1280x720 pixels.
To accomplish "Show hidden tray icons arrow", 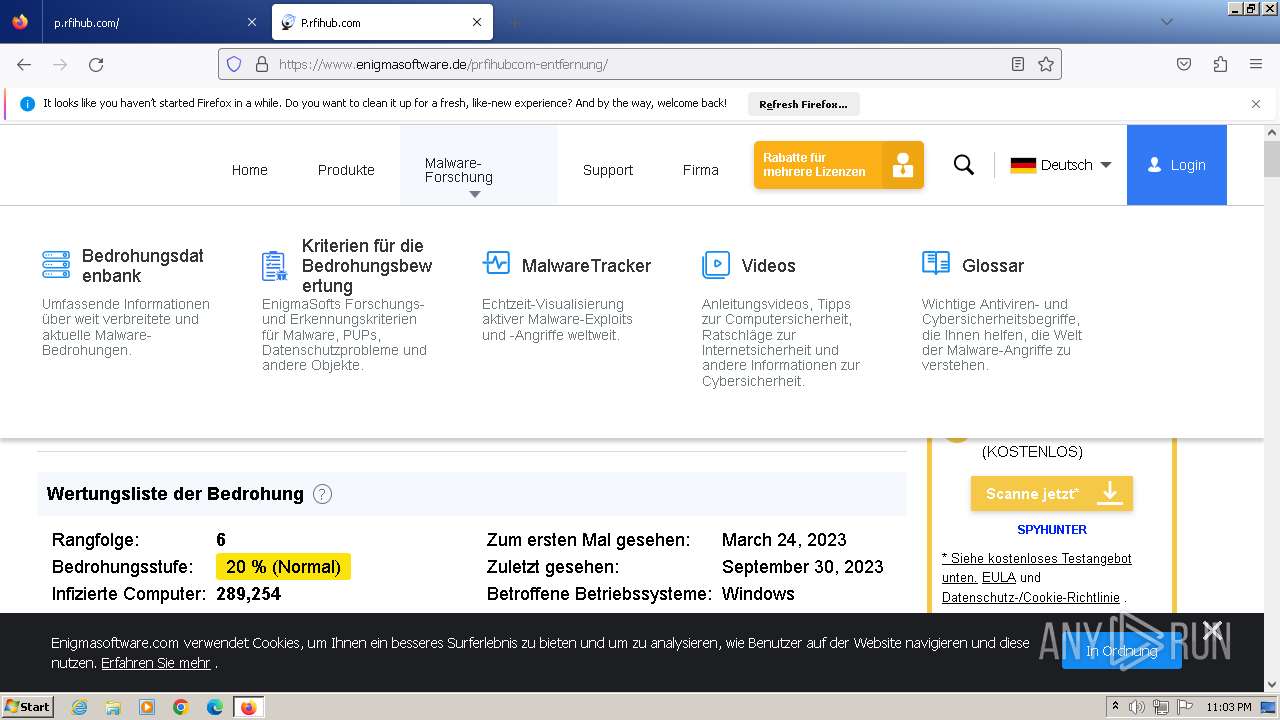I will (x=1115, y=707).
